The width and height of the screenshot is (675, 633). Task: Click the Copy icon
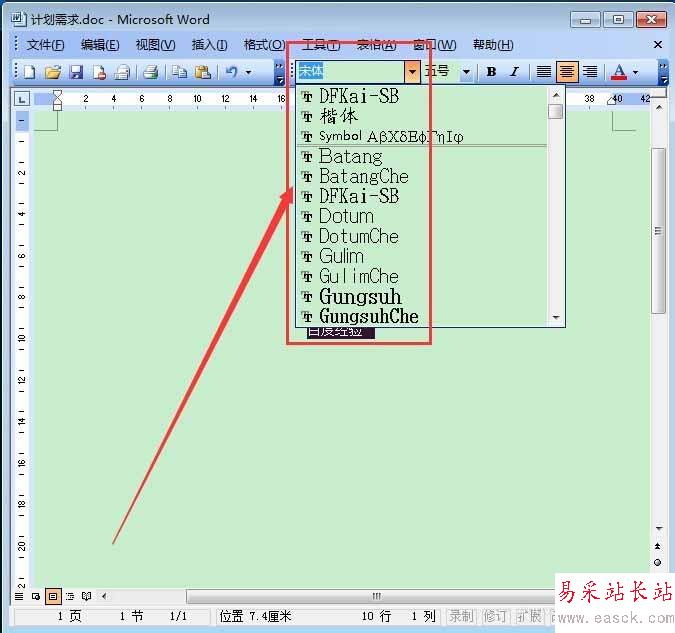179,72
